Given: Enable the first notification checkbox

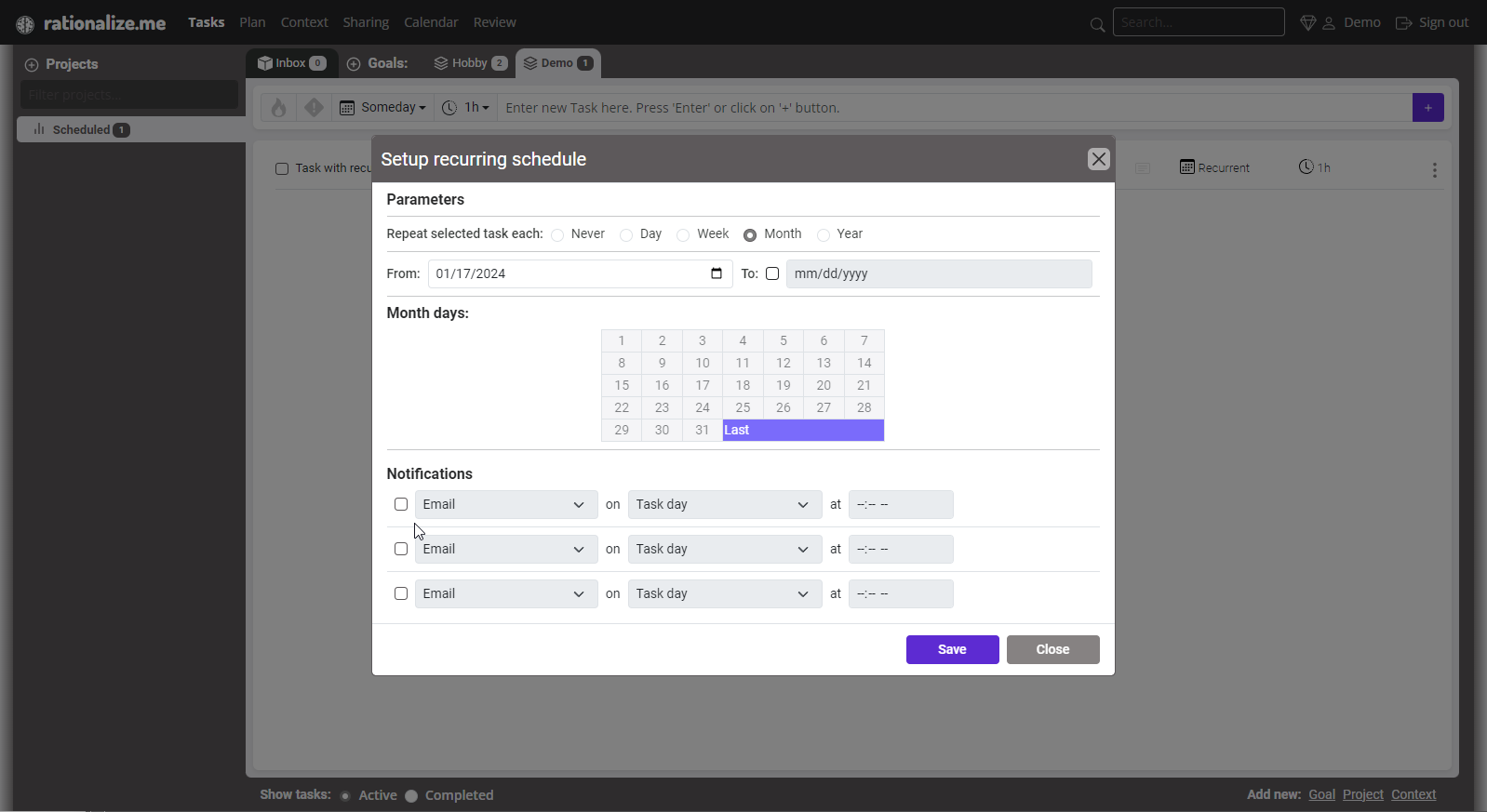Looking at the screenshot, I should point(401,504).
